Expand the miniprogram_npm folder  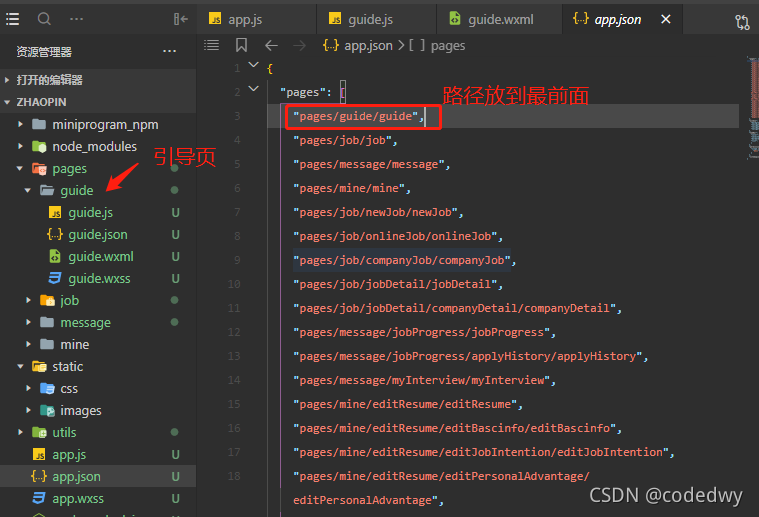click(x=20, y=124)
